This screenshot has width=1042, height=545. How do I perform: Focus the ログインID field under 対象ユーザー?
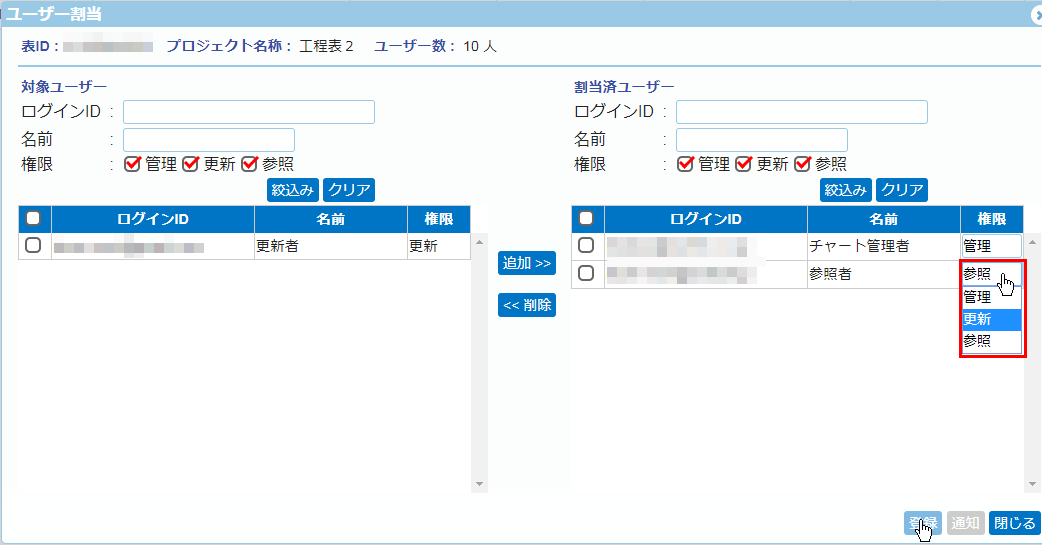(x=248, y=111)
